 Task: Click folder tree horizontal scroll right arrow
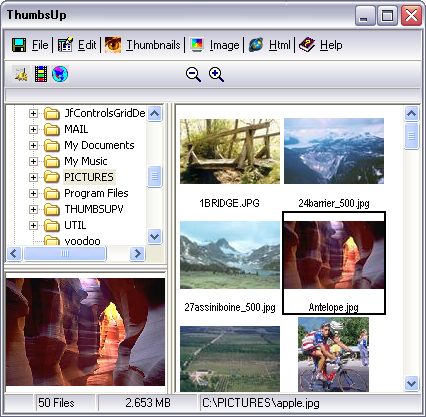pos(137,254)
